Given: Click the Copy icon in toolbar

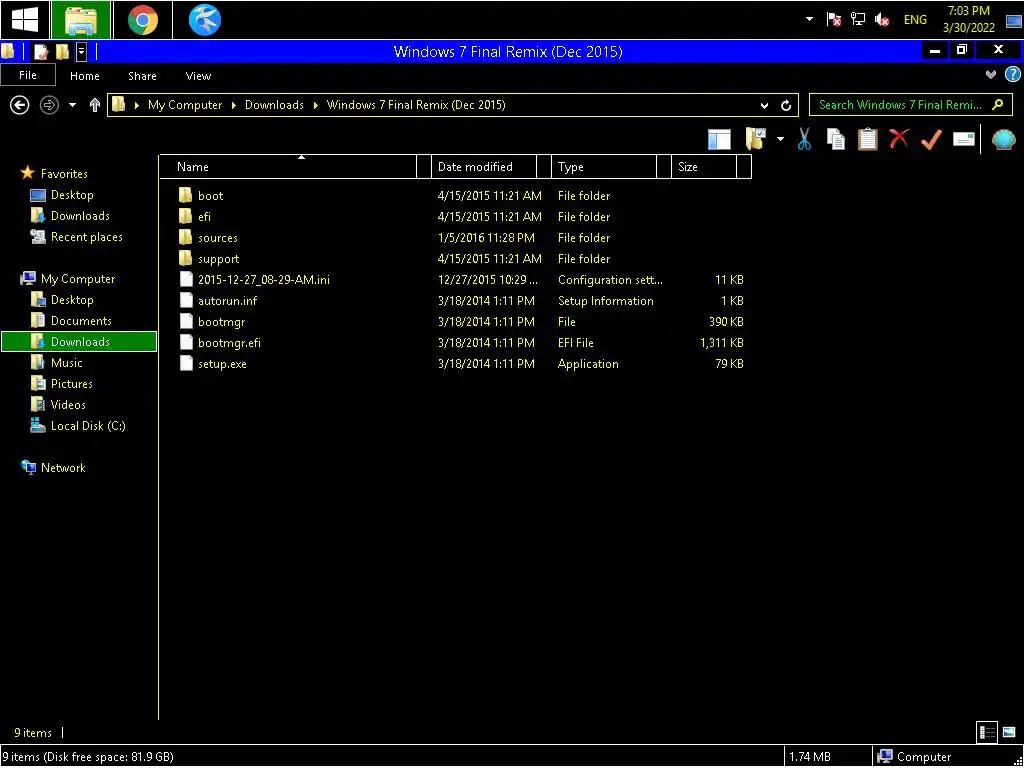Looking at the screenshot, I should click(x=836, y=139).
